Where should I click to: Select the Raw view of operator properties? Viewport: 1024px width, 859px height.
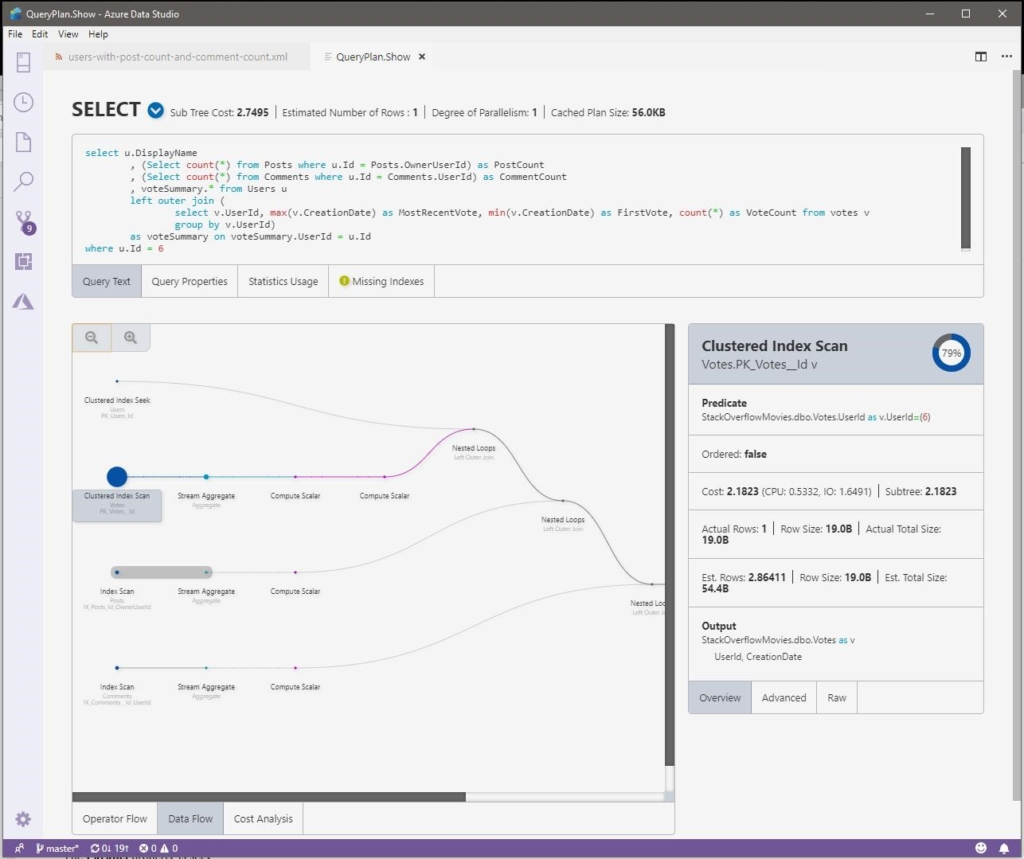pos(836,697)
